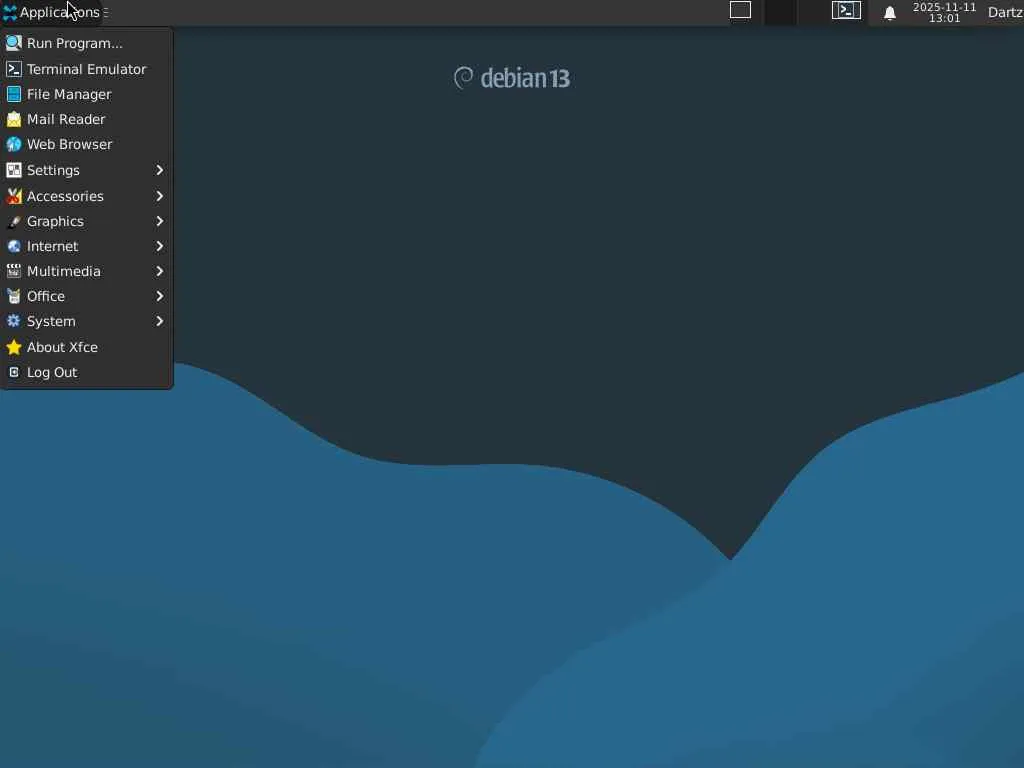Click the Accessories scissors icon
This screenshot has width=1024, height=768.
[14, 196]
